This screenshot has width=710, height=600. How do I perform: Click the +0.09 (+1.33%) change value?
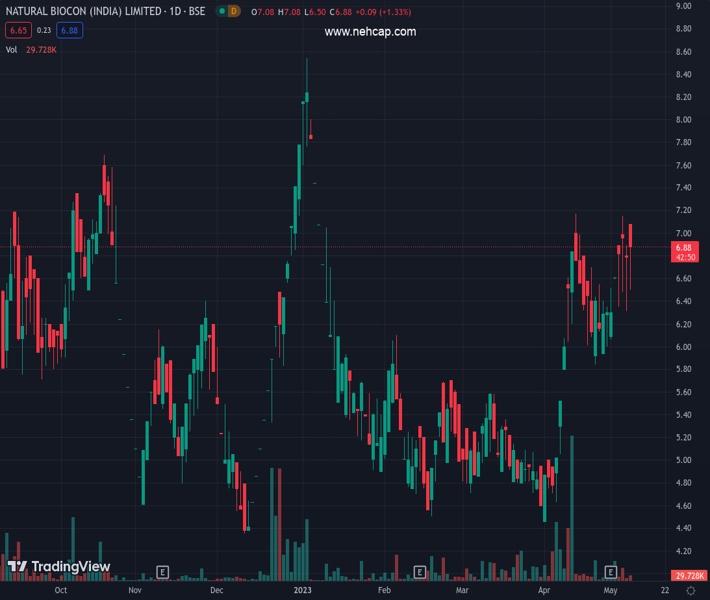pos(373,11)
